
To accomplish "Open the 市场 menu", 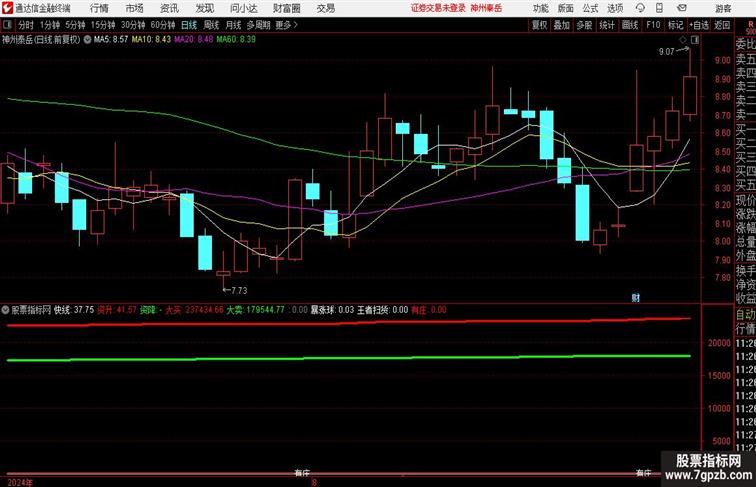I will 134,8.
